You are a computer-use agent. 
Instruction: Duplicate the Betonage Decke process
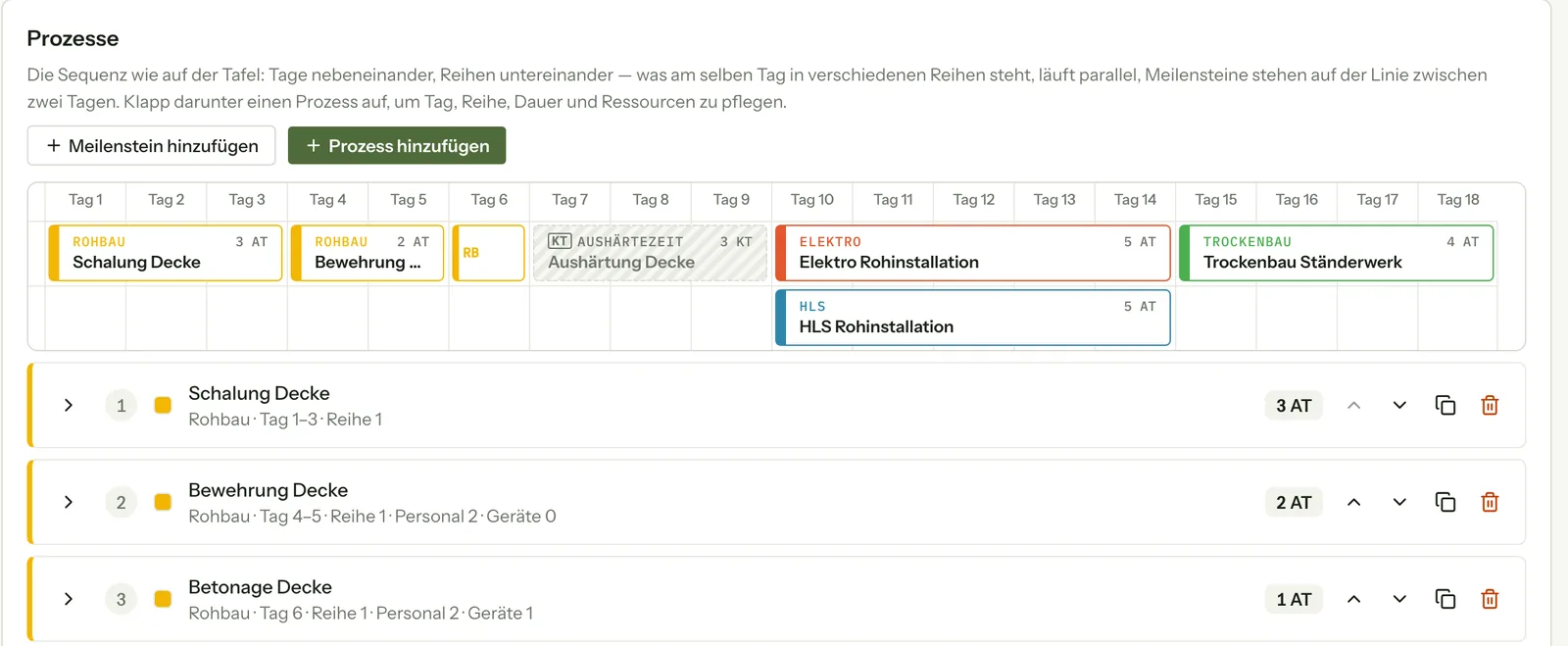[x=1445, y=599]
